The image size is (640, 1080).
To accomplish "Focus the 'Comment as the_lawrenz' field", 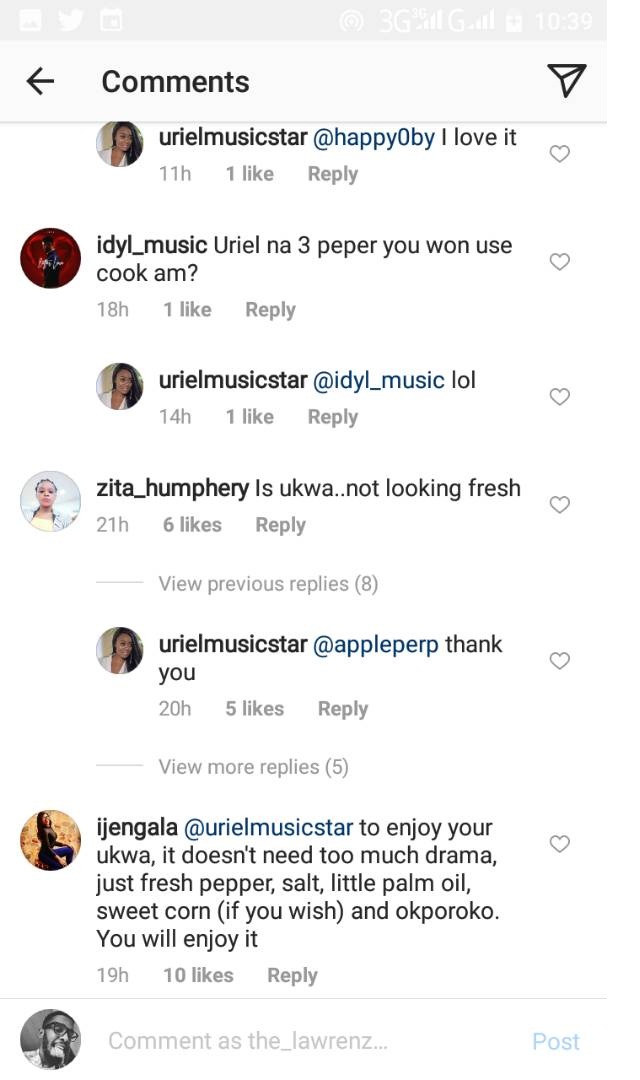I will pos(300,1041).
